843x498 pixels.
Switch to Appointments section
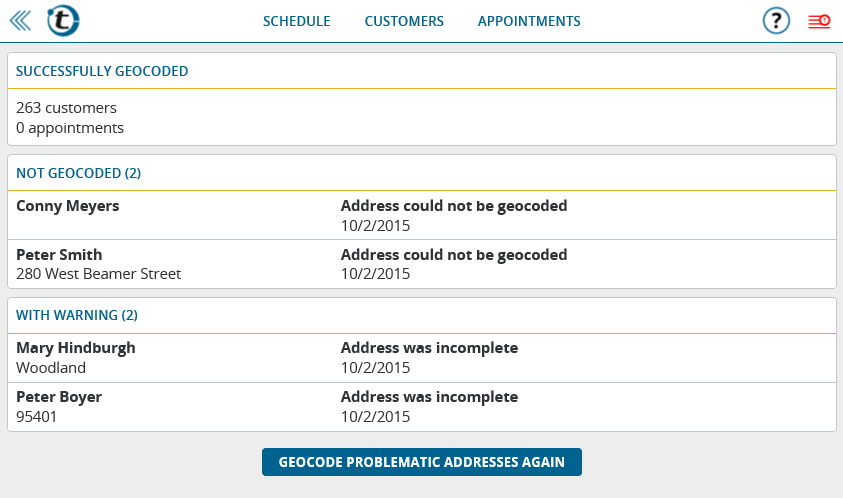(x=529, y=21)
